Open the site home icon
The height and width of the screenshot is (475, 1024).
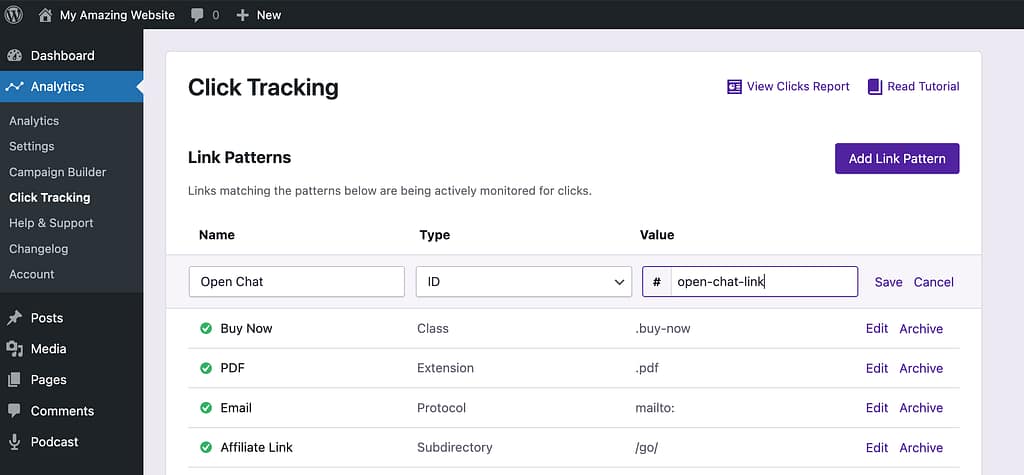tap(45, 15)
